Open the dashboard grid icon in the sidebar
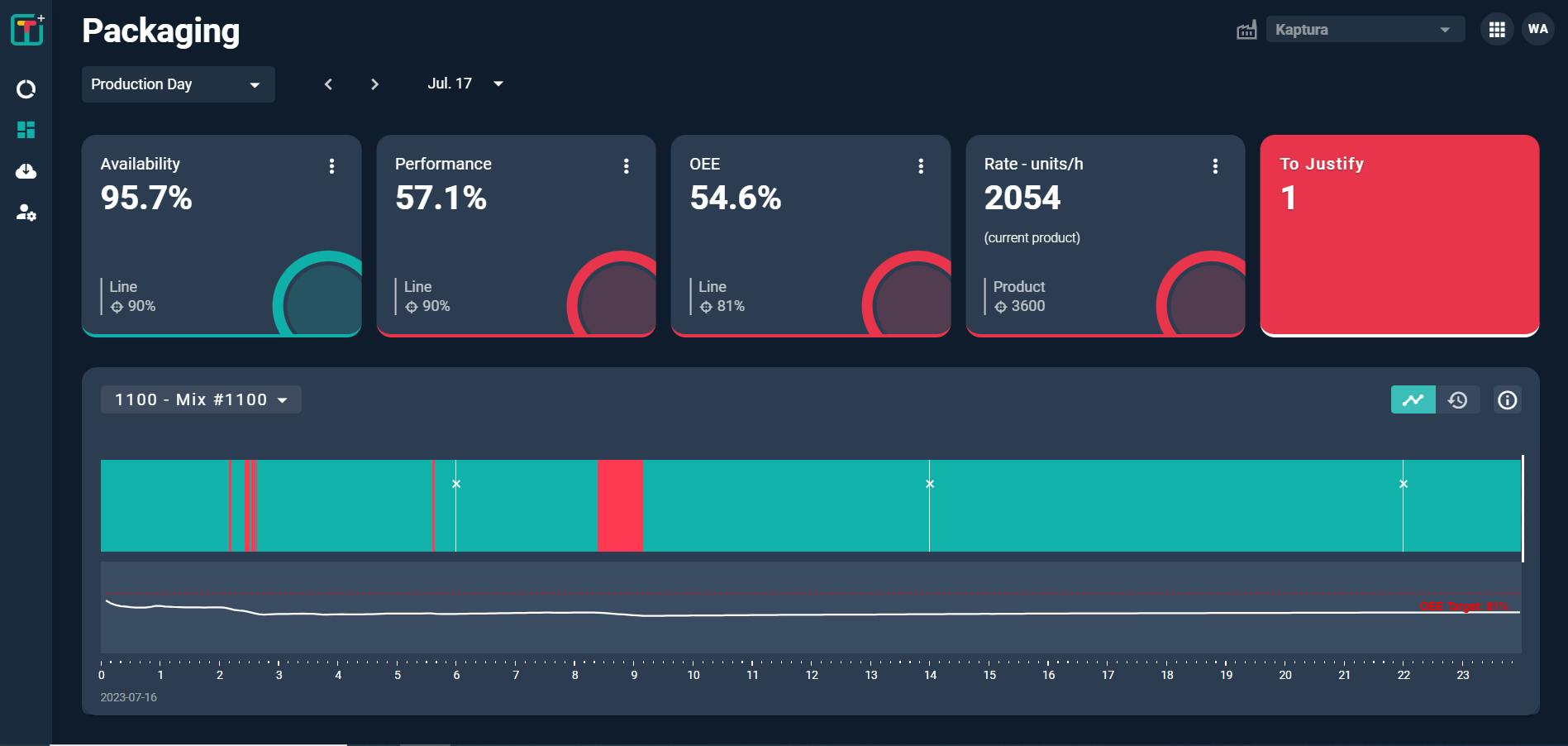1568x746 pixels. click(26, 129)
